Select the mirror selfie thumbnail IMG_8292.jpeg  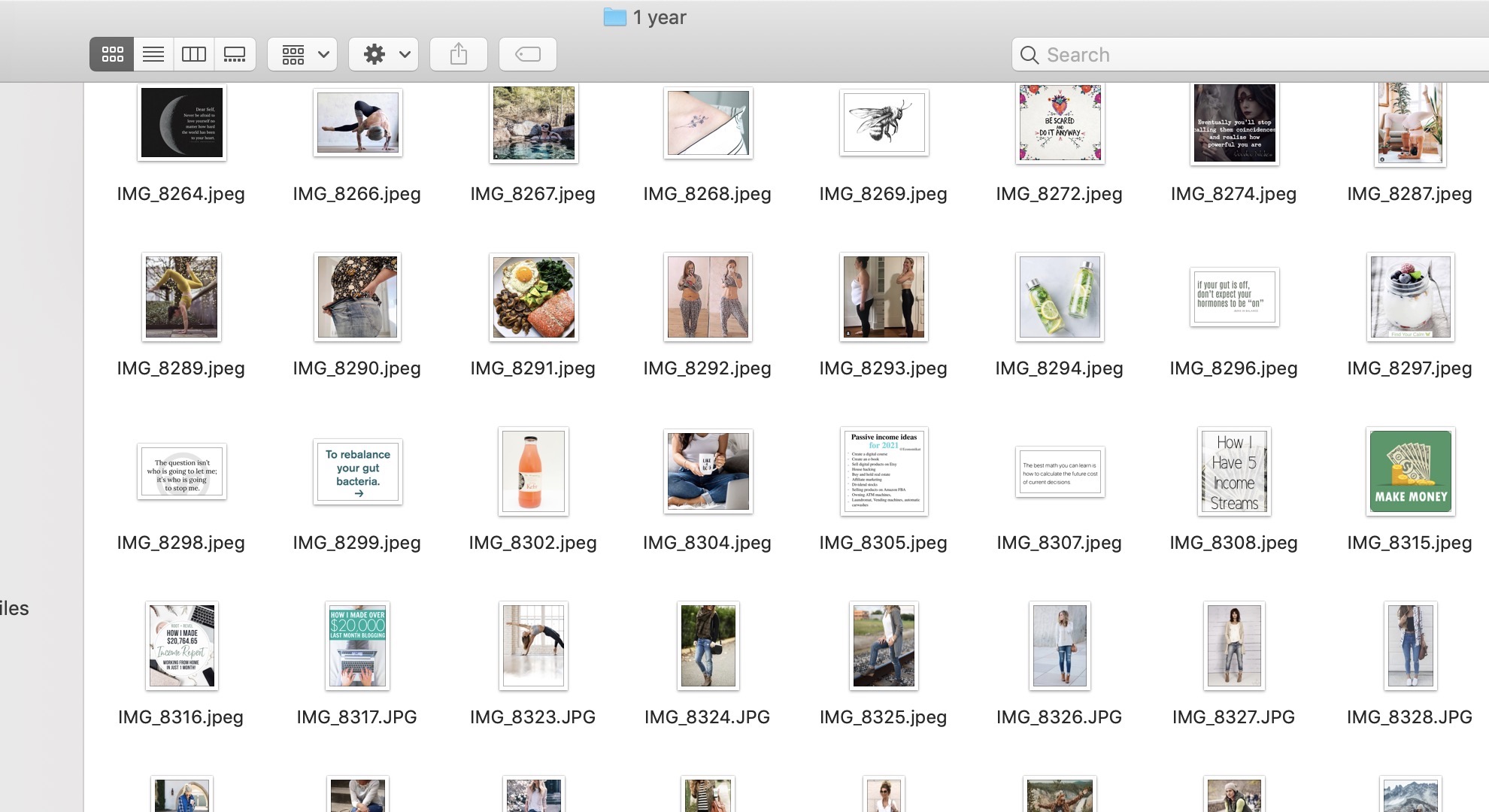(x=708, y=297)
